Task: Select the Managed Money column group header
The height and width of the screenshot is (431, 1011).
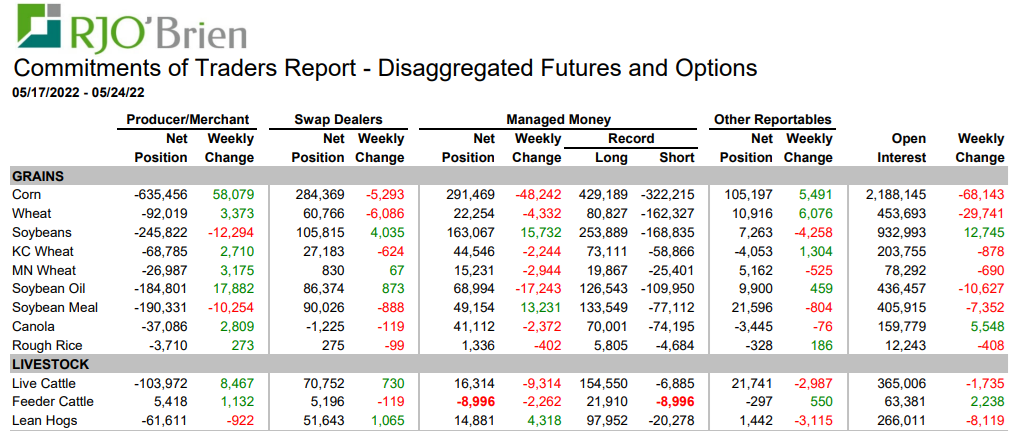Action: [558, 120]
